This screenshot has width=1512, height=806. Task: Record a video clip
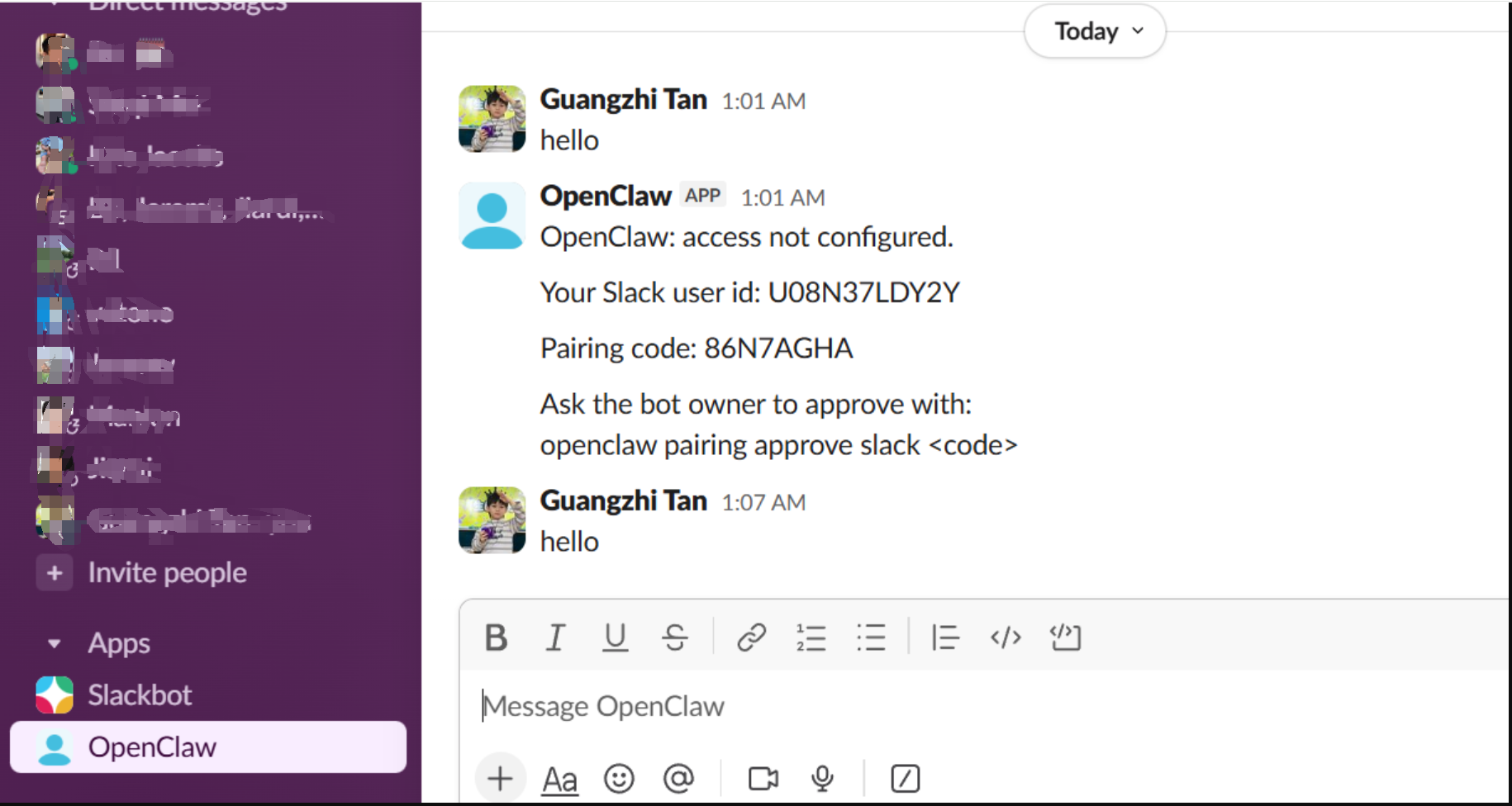tap(763, 779)
